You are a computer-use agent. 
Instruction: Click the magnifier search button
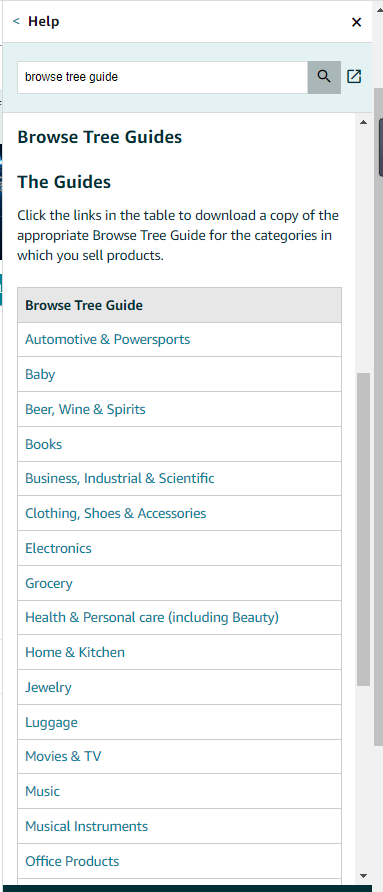(x=324, y=77)
